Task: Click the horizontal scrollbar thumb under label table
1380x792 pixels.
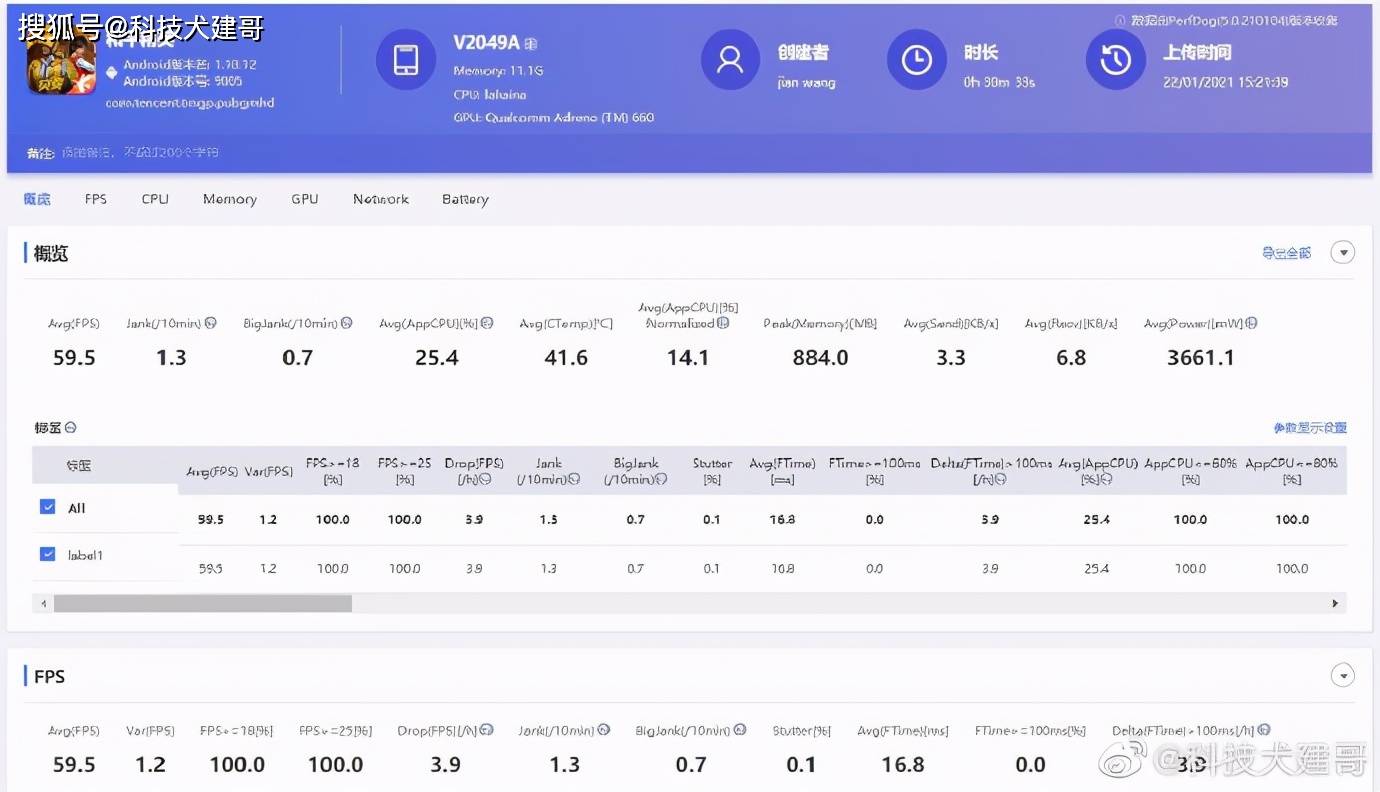Action: point(203,604)
